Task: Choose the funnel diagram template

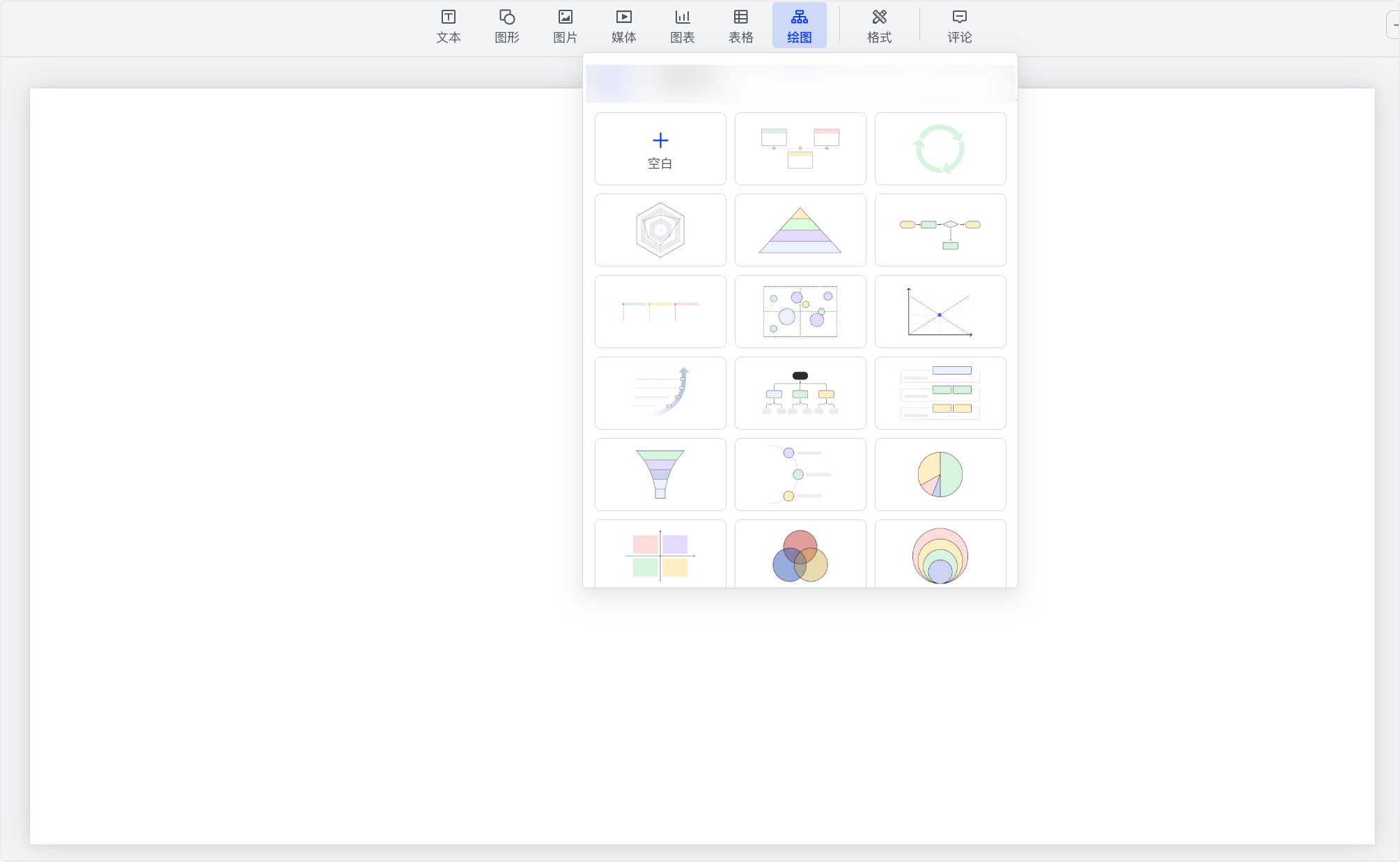Action: 660,475
